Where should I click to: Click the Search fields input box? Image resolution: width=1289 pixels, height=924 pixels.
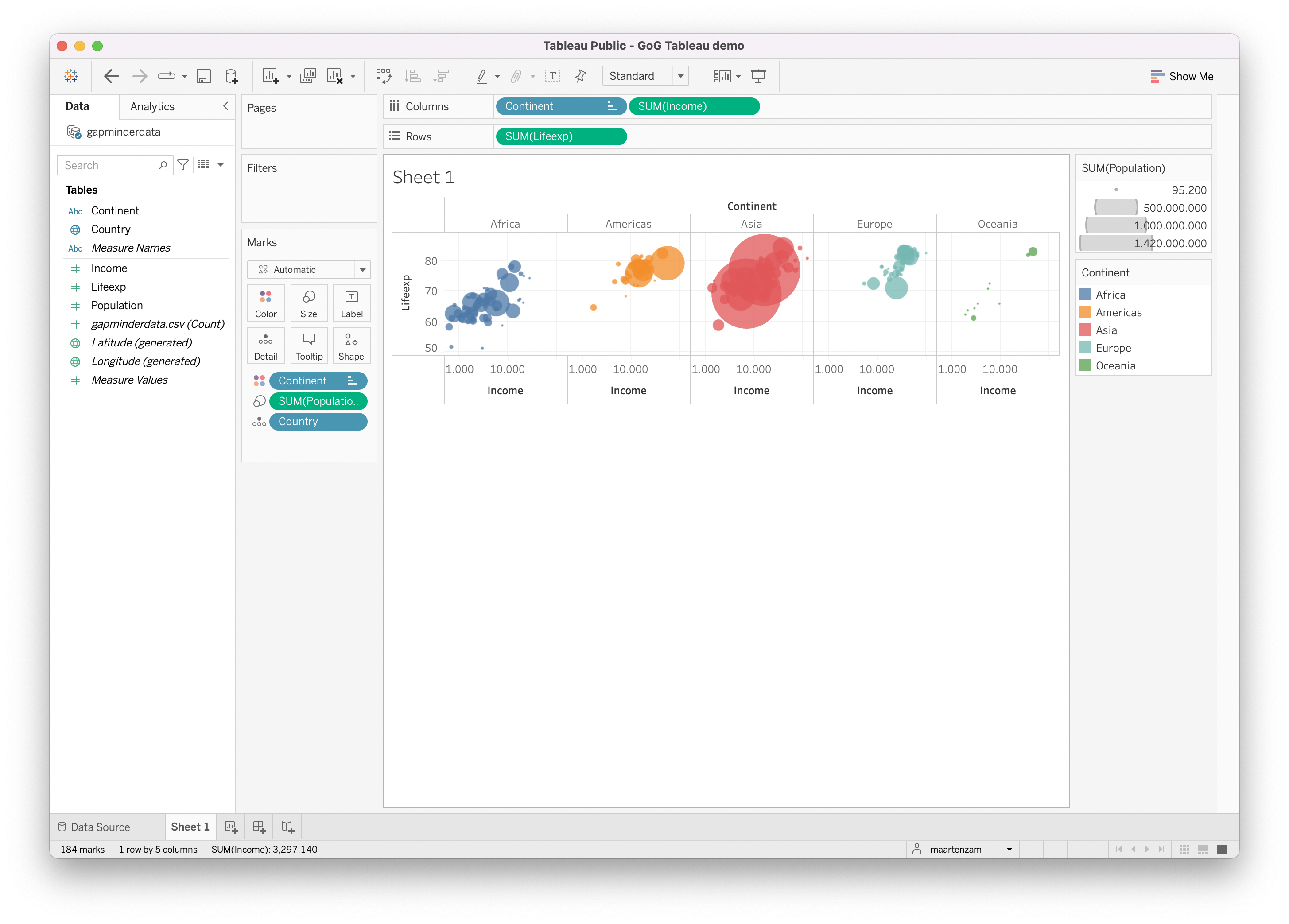[x=115, y=165]
